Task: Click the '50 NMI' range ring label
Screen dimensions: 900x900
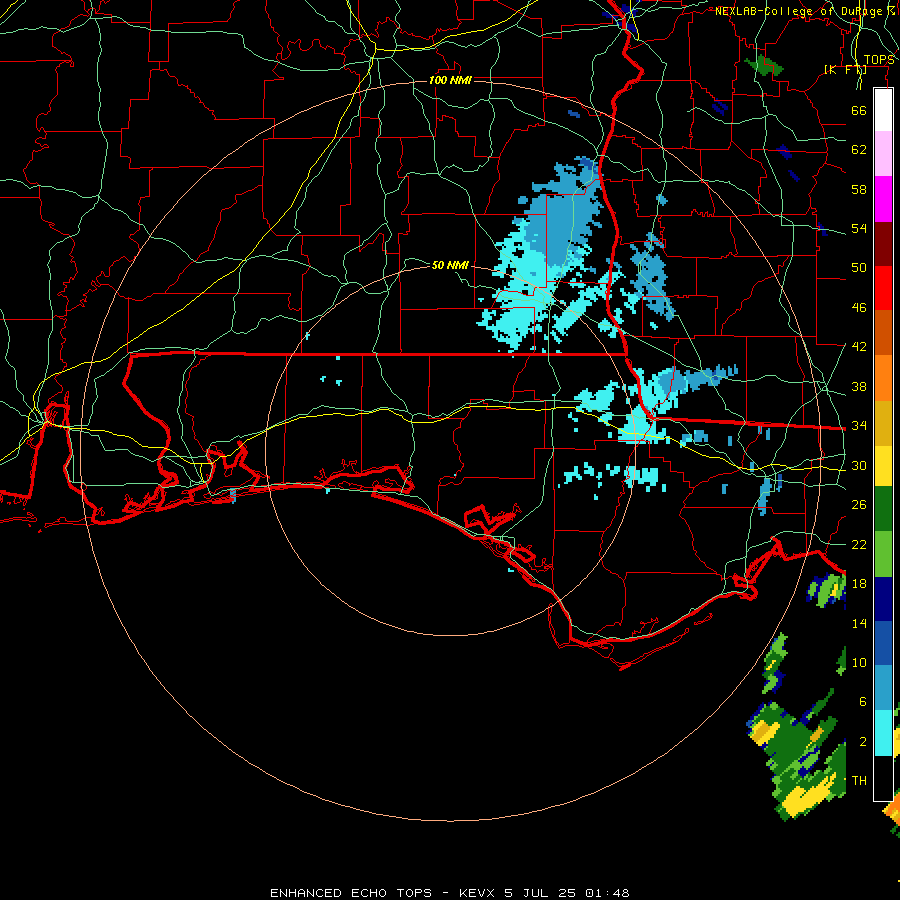Action: coord(451,265)
